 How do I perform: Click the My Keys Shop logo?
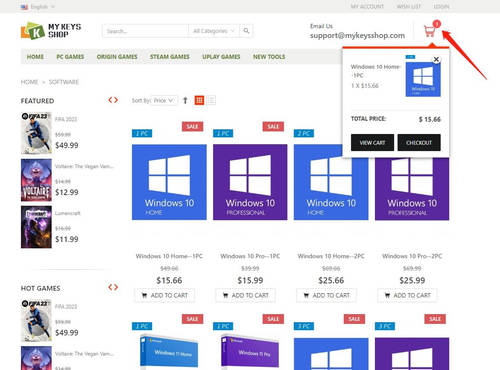click(51, 31)
